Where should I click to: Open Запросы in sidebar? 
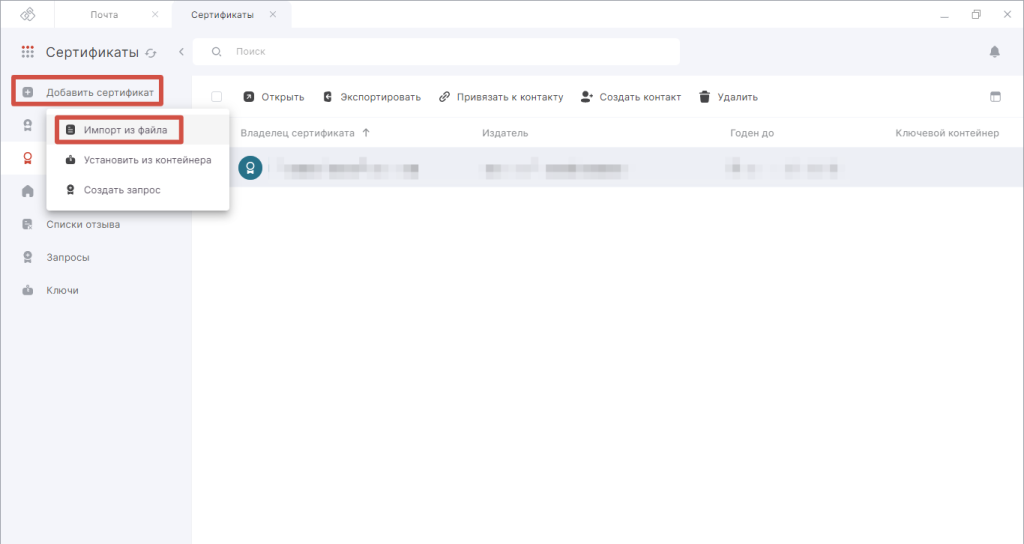(x=68, y=257)
